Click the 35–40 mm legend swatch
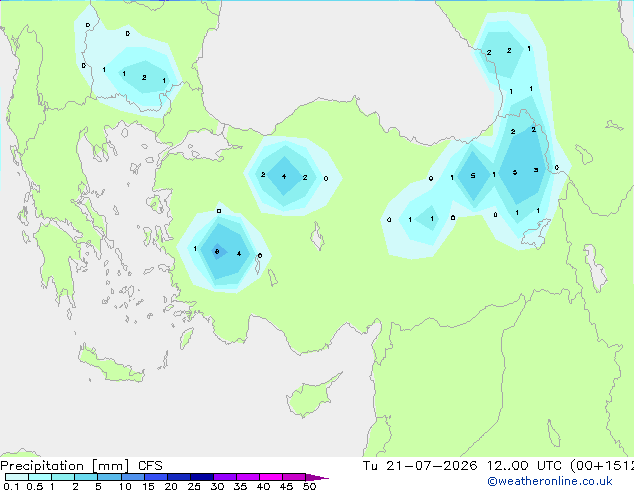 247,477
